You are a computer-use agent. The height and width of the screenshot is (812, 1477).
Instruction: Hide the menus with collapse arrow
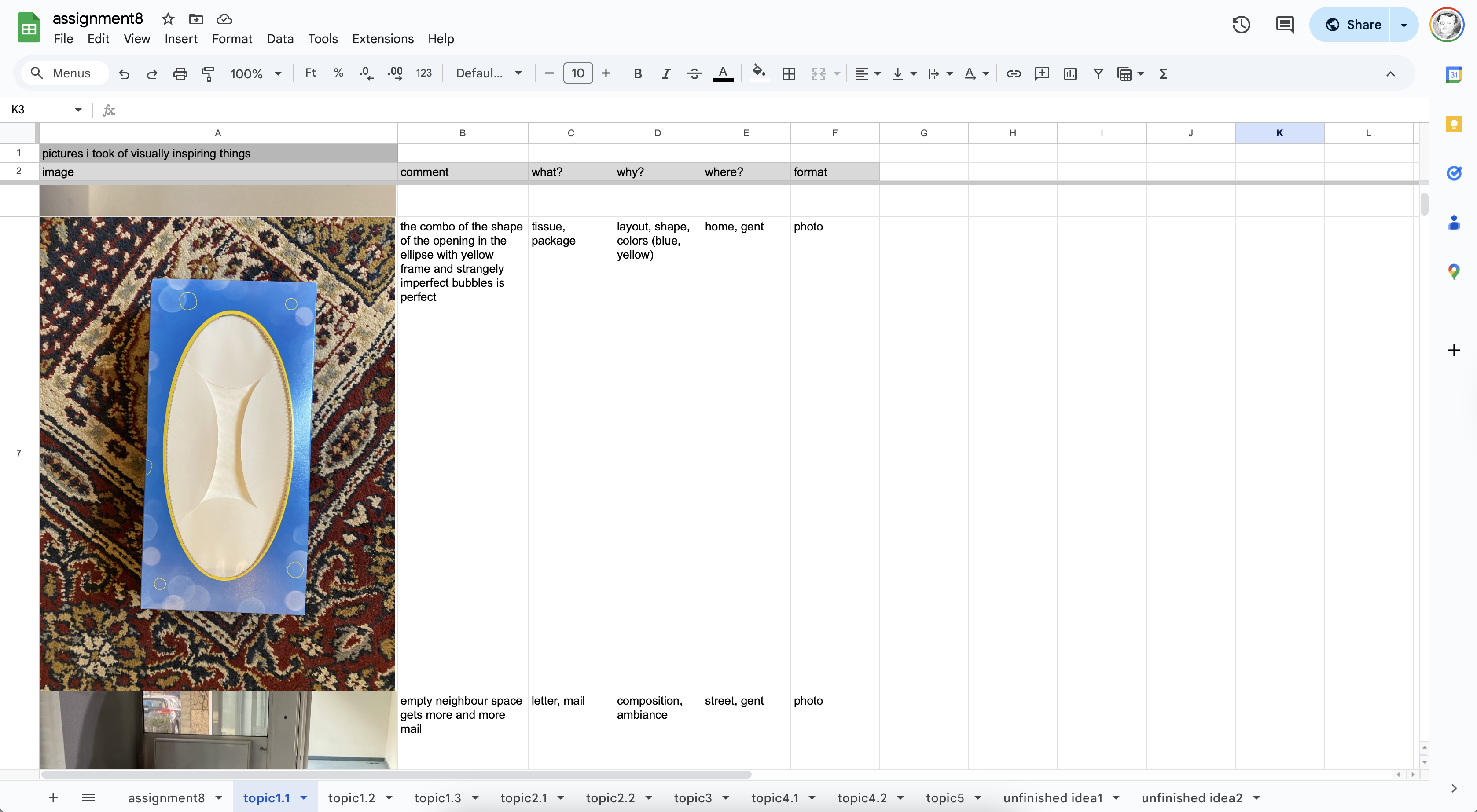click(x=1390, y=73)
